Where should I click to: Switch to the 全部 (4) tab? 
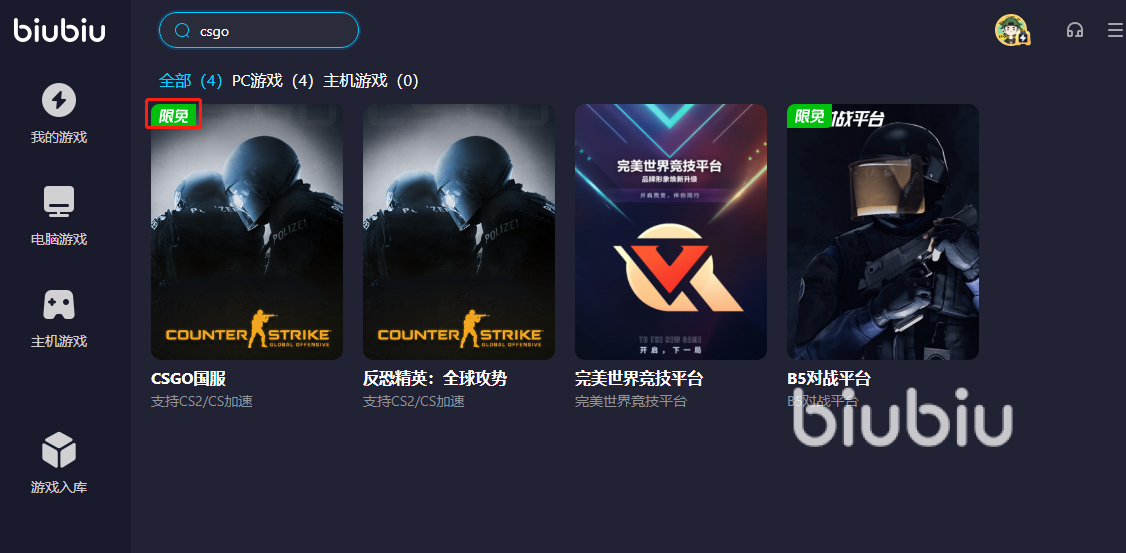tap(191, 81)
